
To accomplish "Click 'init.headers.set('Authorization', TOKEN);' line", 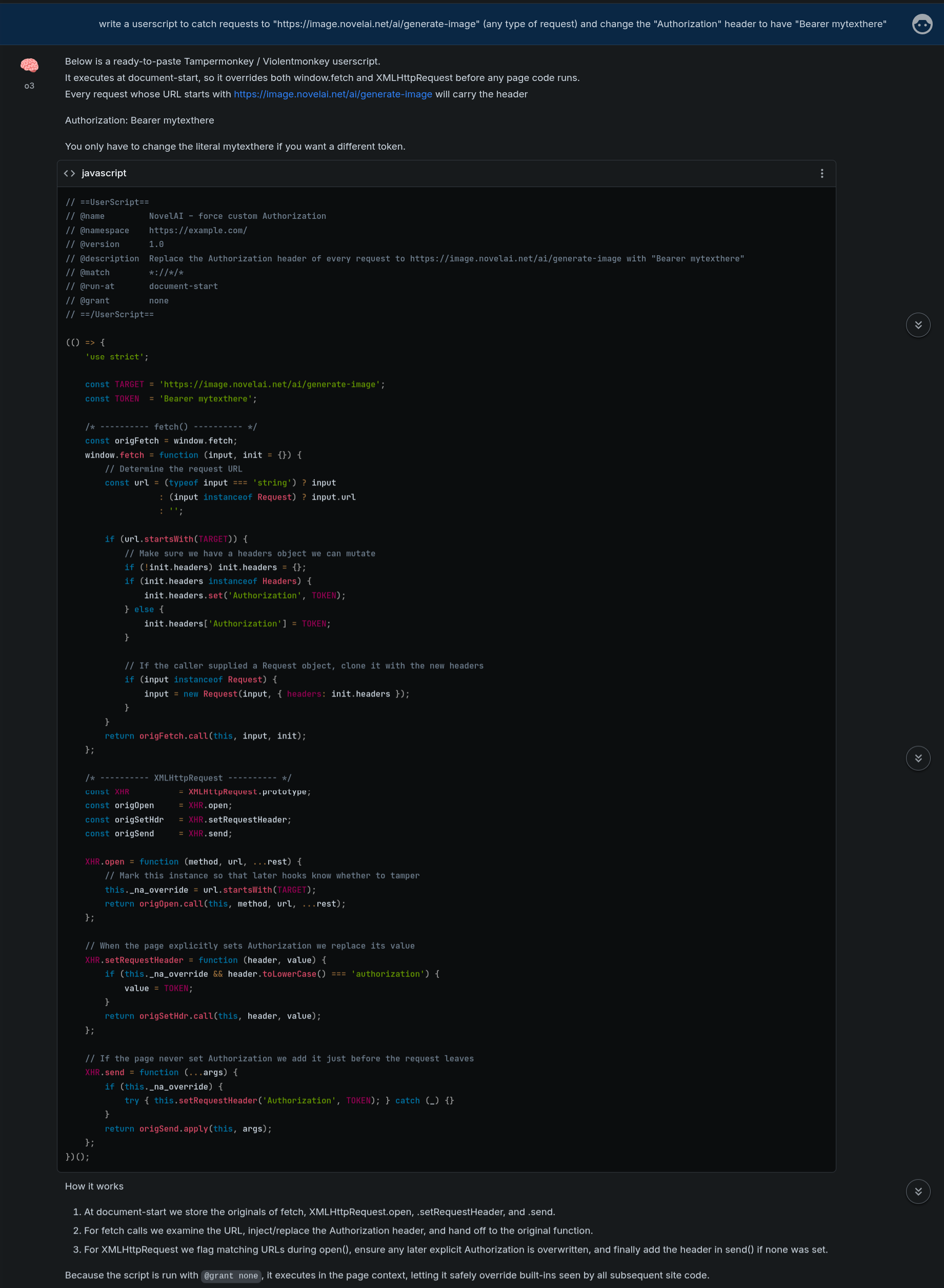I will (x=245, y=595).
